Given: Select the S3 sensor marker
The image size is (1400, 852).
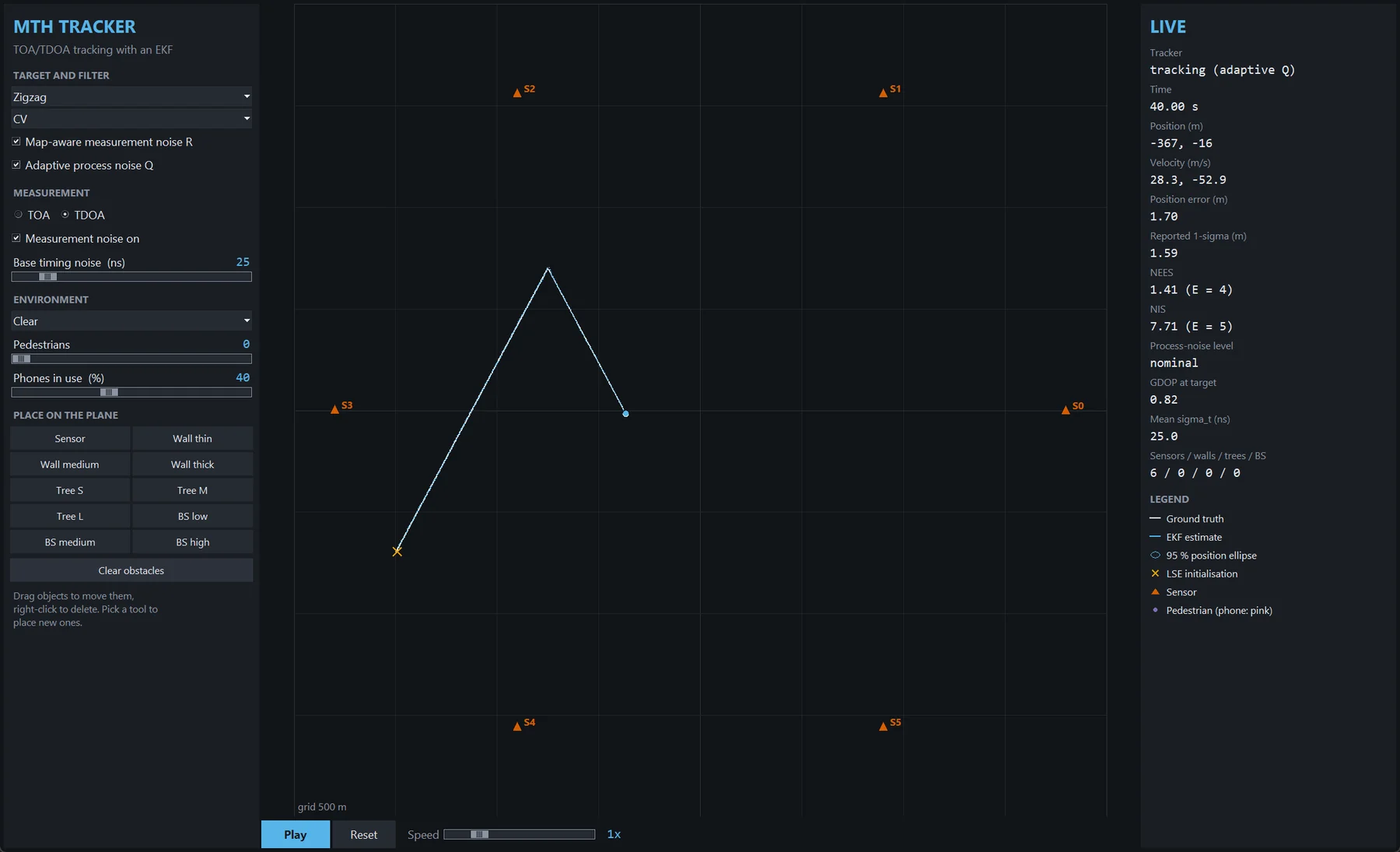Looking at the screenshot, I should pyautogui.click(x=334, y=409).
